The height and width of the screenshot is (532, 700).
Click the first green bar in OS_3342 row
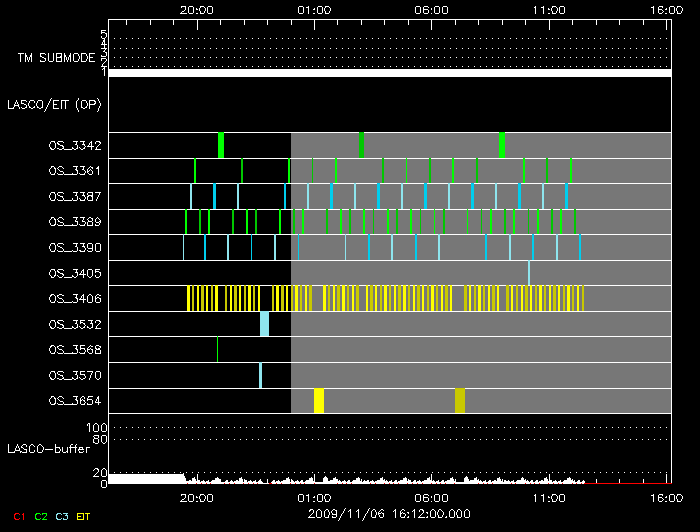221,145
